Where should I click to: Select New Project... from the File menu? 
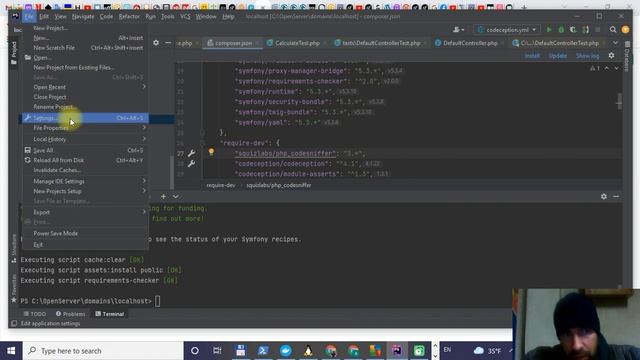(85, 28)
